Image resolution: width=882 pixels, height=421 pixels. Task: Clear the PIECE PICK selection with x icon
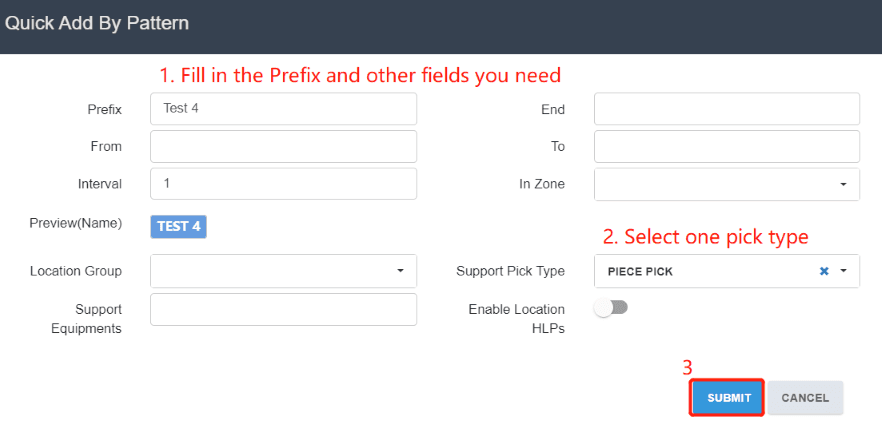824,271
